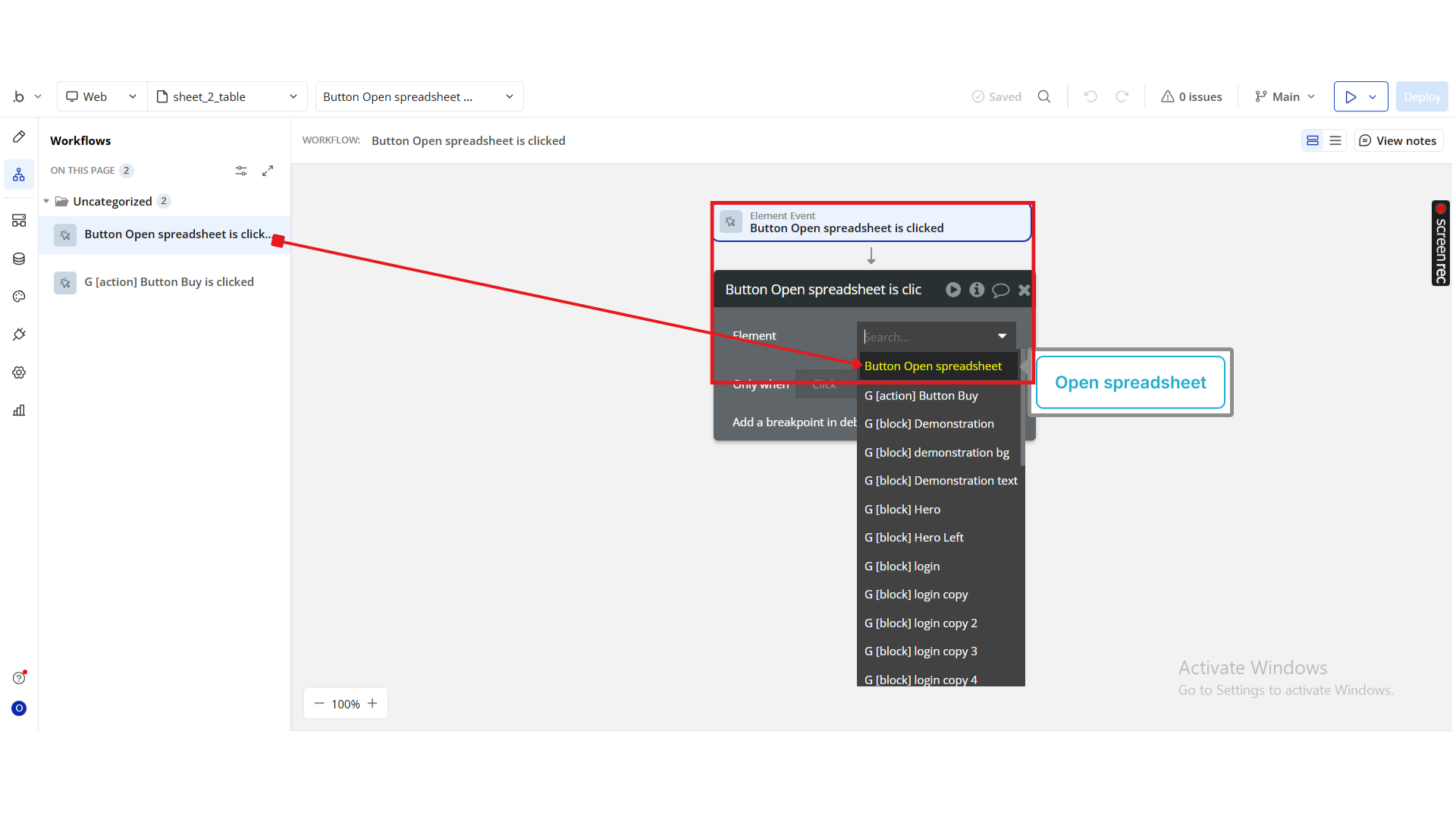The width and height of the screenshot is (1456, 819).
Task: Close the action properties panel
Action: click(1024, 290)
